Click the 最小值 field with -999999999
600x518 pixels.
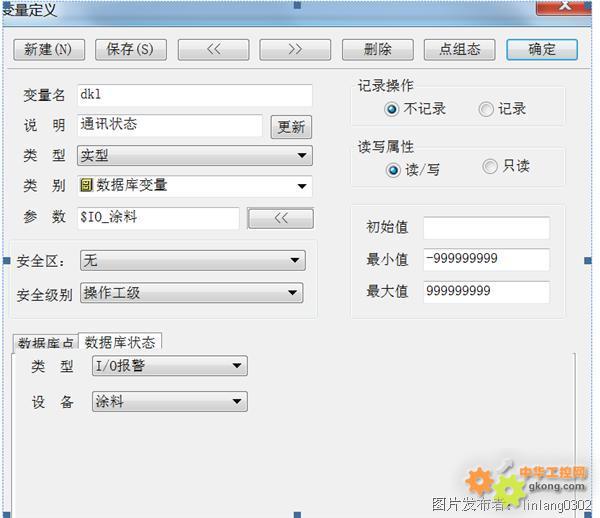[486, 259]
